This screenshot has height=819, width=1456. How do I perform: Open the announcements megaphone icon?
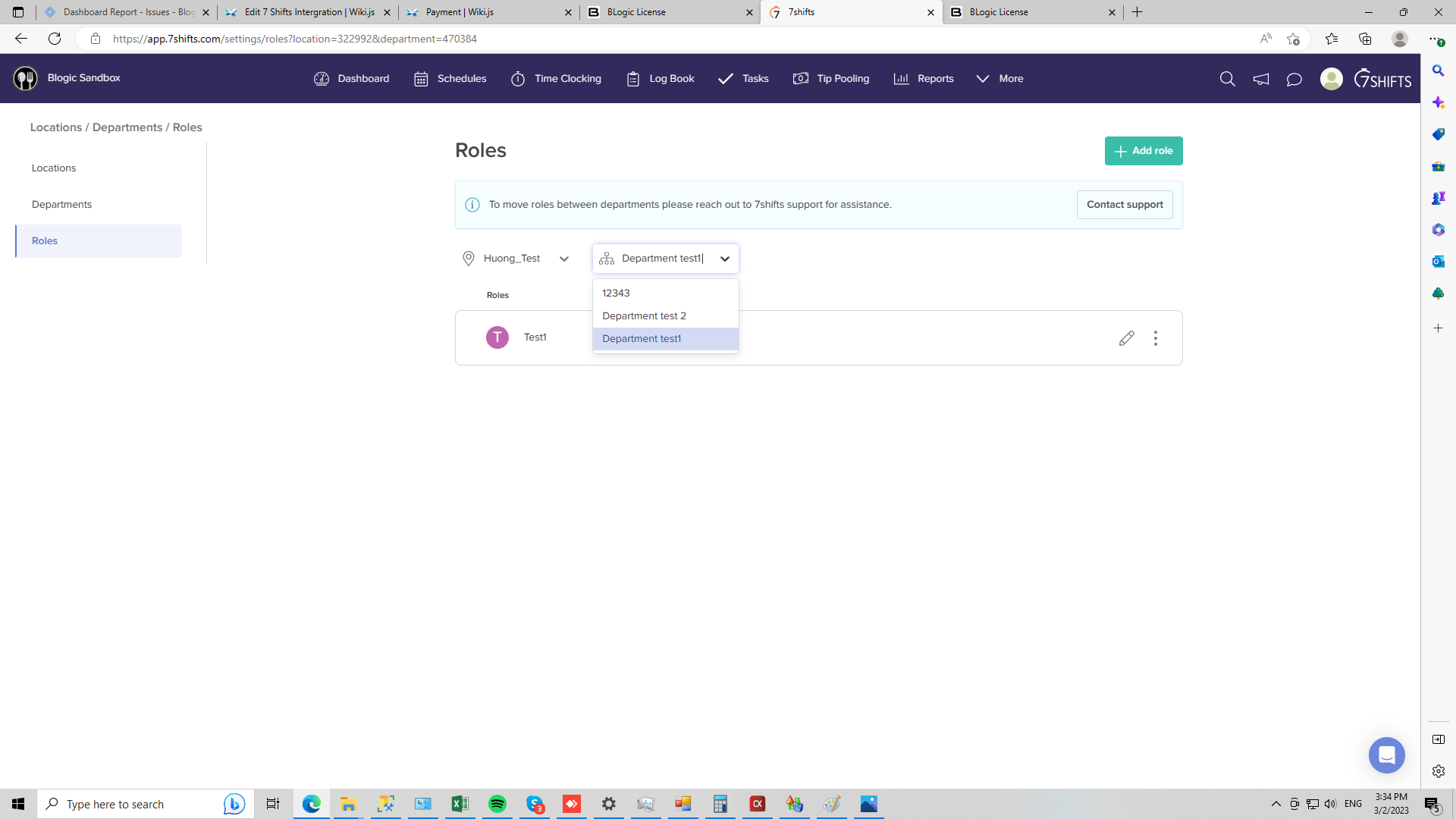[x=1260, y=79]
